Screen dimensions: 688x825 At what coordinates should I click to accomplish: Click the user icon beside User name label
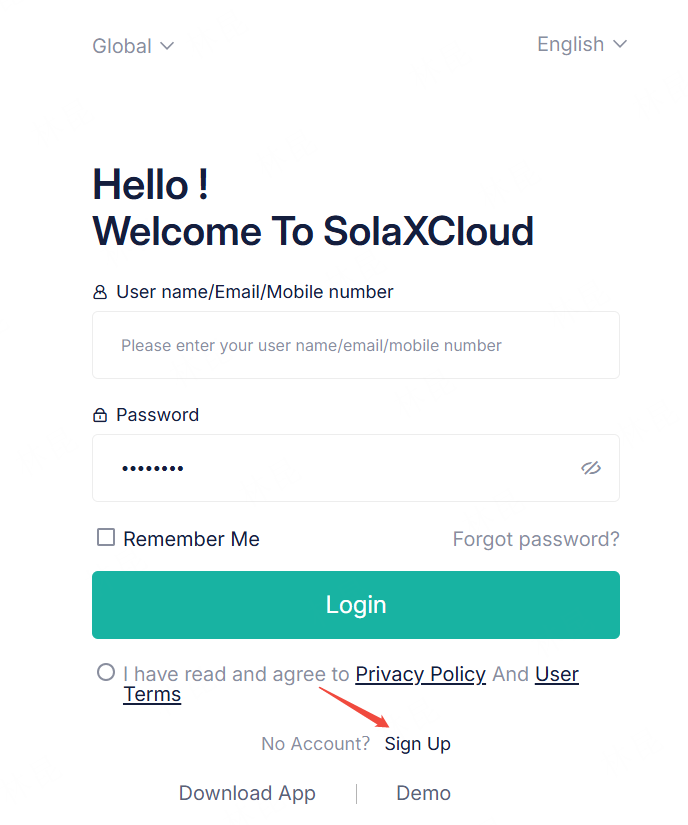pyautogui.click(x=100, y=293)
